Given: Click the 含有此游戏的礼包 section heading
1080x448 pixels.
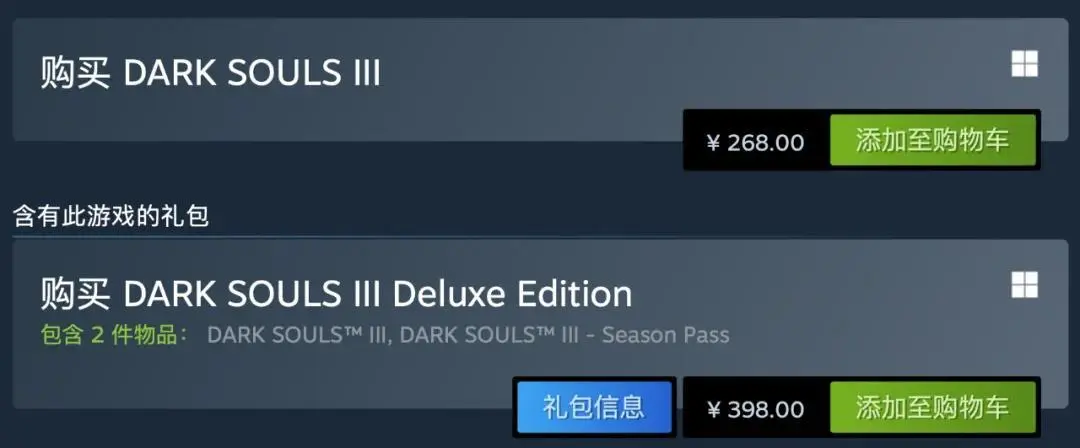Looking at the screenshot, I should [111, 216].
